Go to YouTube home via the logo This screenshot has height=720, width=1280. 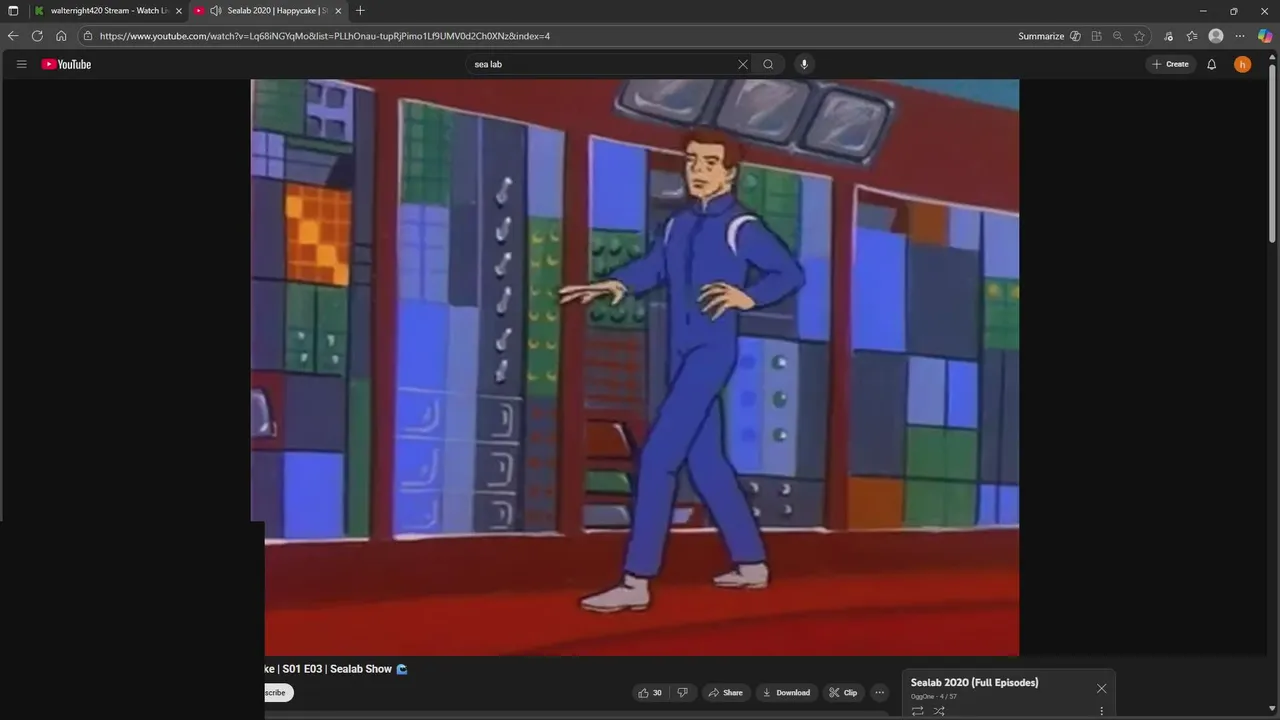click(66, 64)
